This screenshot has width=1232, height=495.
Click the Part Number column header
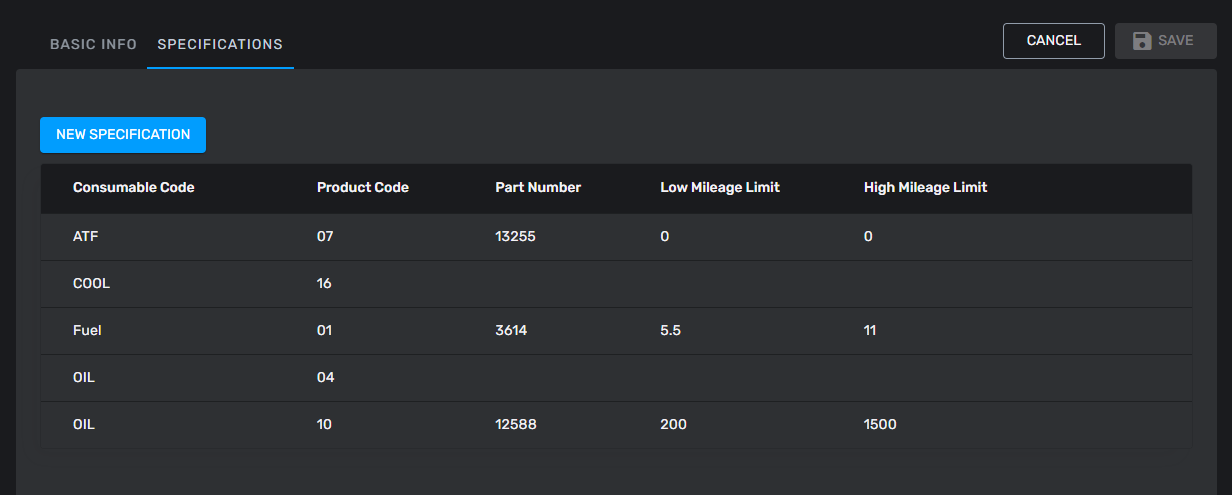point(538,188)
